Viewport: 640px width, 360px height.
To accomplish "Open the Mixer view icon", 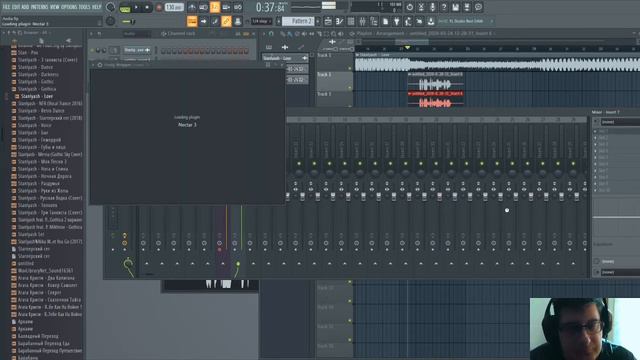I will point(362,21).
